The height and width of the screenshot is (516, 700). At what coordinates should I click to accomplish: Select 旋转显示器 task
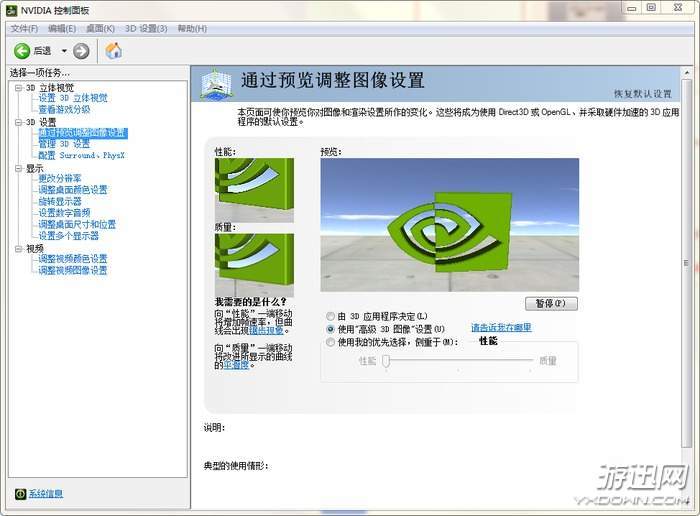pos(60,201)
